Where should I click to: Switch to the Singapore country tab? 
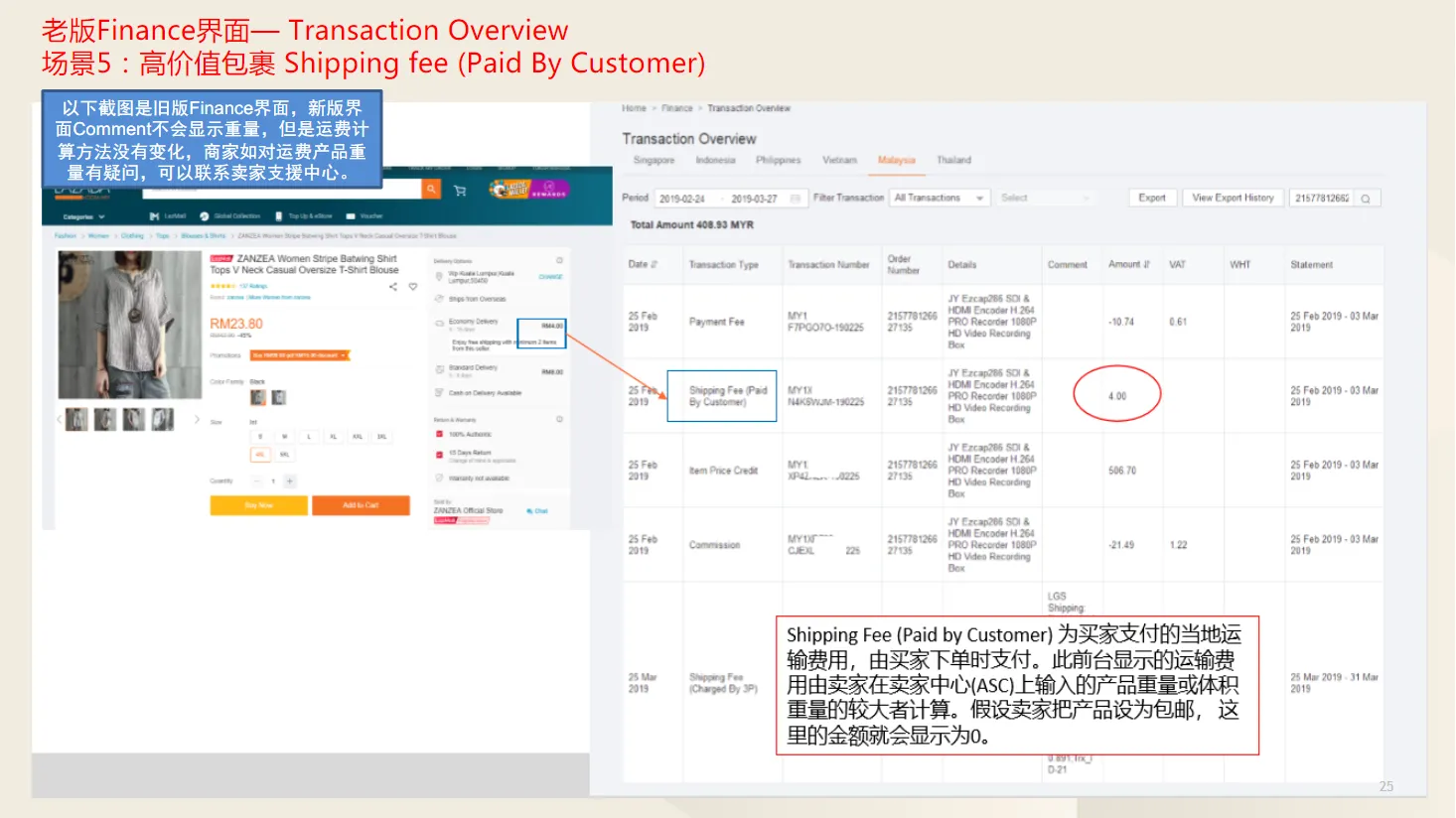[x=654, y=160]
